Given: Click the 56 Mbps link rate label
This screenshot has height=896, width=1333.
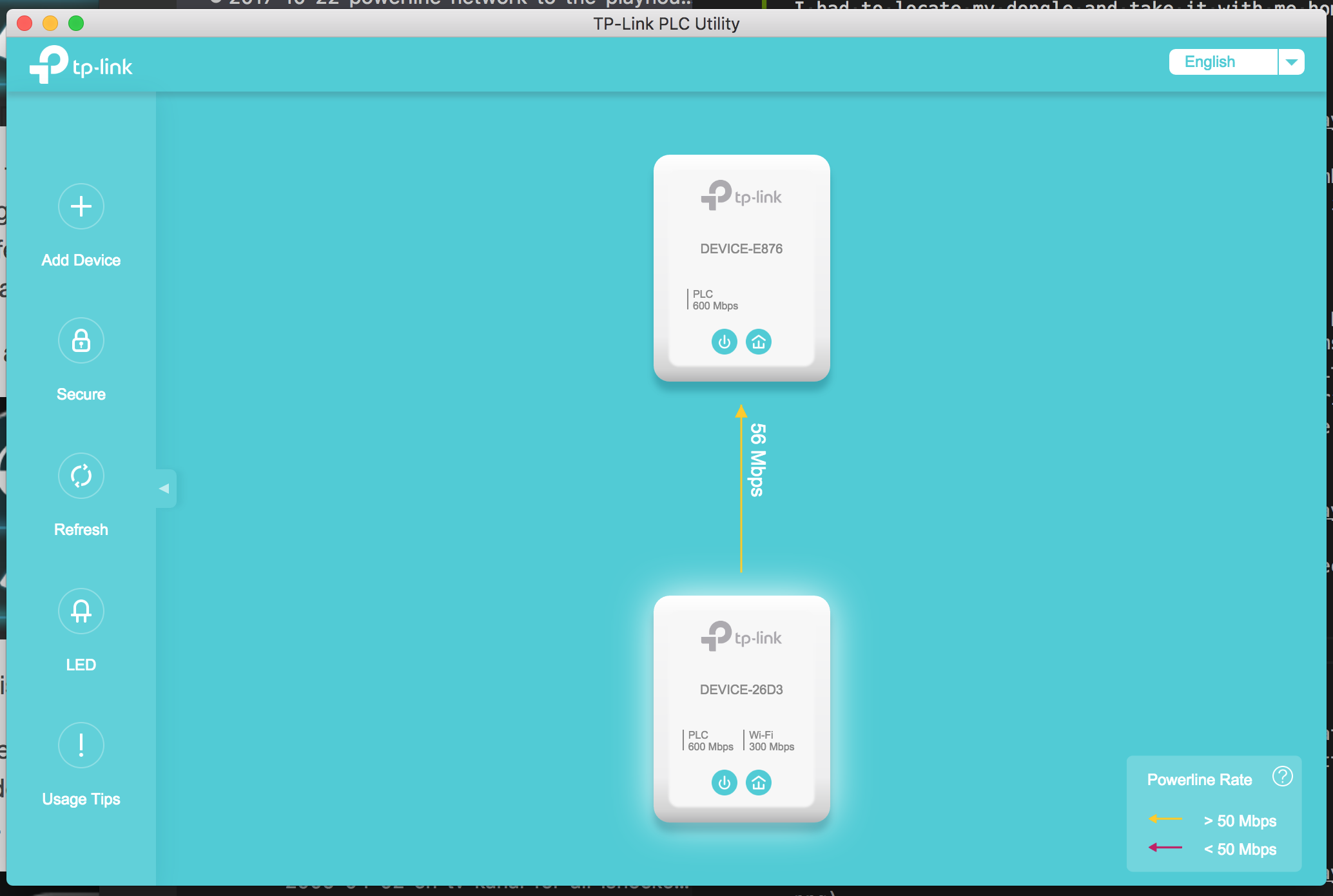Looking at the screenshot, I should (758, 460).
